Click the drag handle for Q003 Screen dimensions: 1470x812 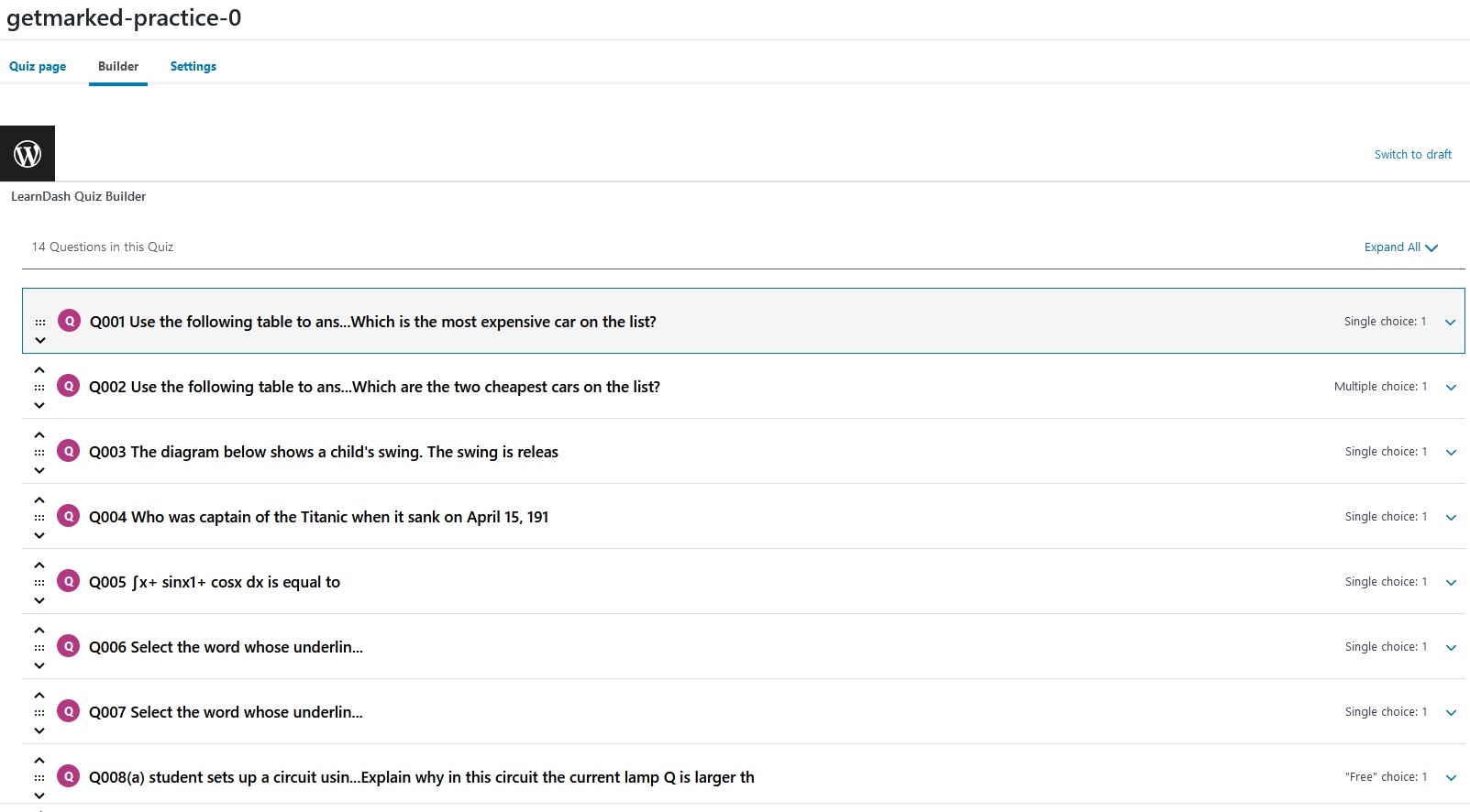(x=39, y=453)
